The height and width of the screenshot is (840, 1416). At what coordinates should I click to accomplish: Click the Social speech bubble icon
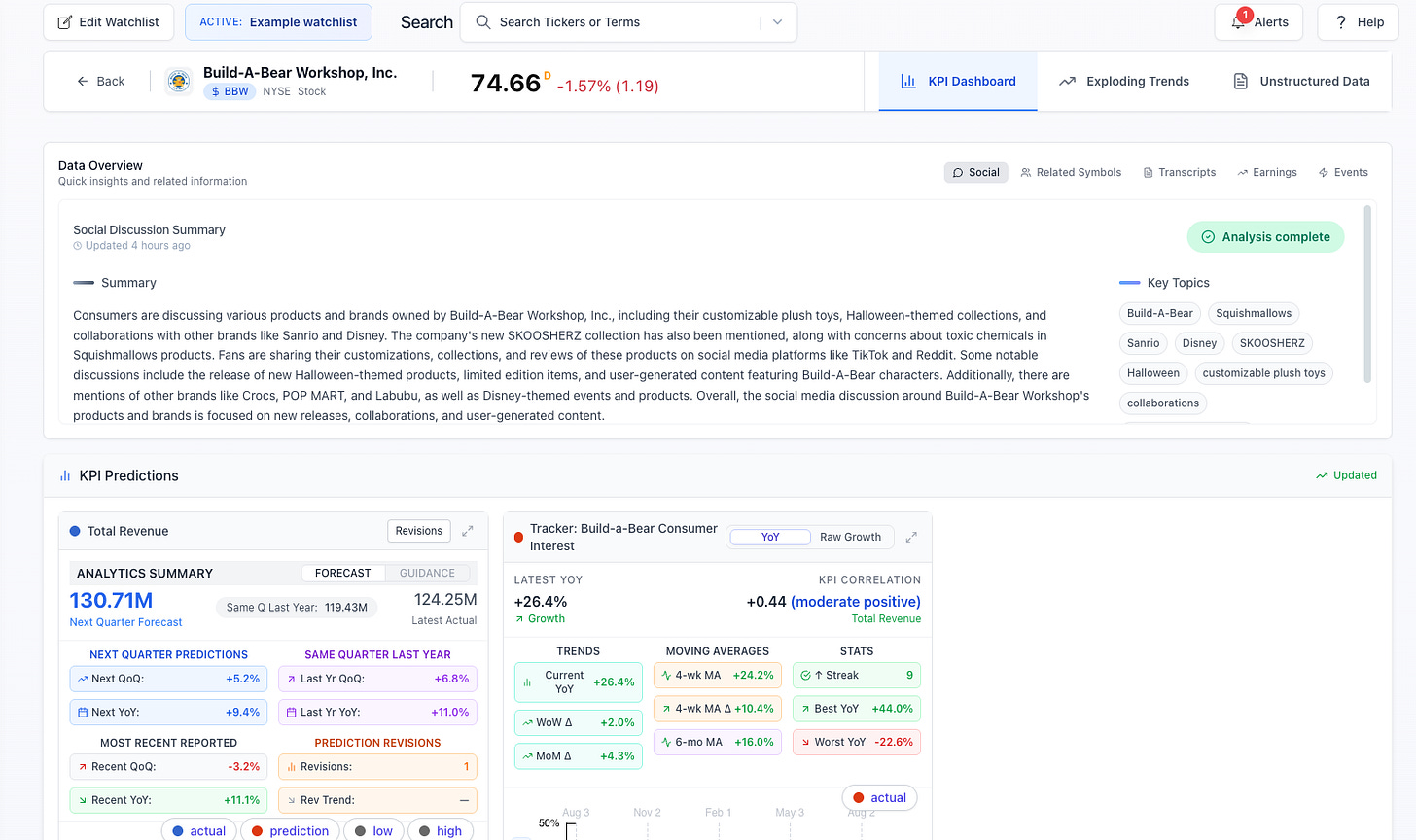pyautogui.click(x=958, y=173)
